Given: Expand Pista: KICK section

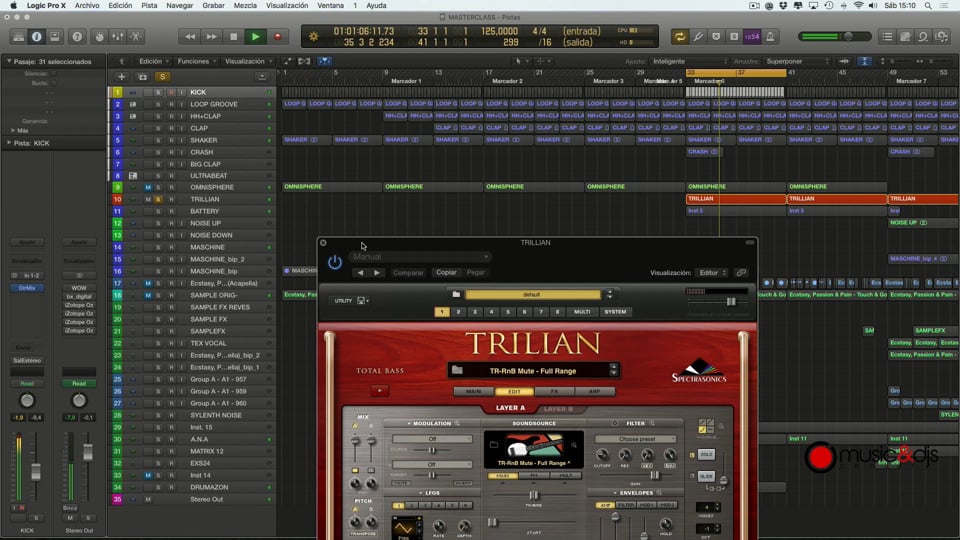Looking at the screenshot, I should (x=9, y=143).
